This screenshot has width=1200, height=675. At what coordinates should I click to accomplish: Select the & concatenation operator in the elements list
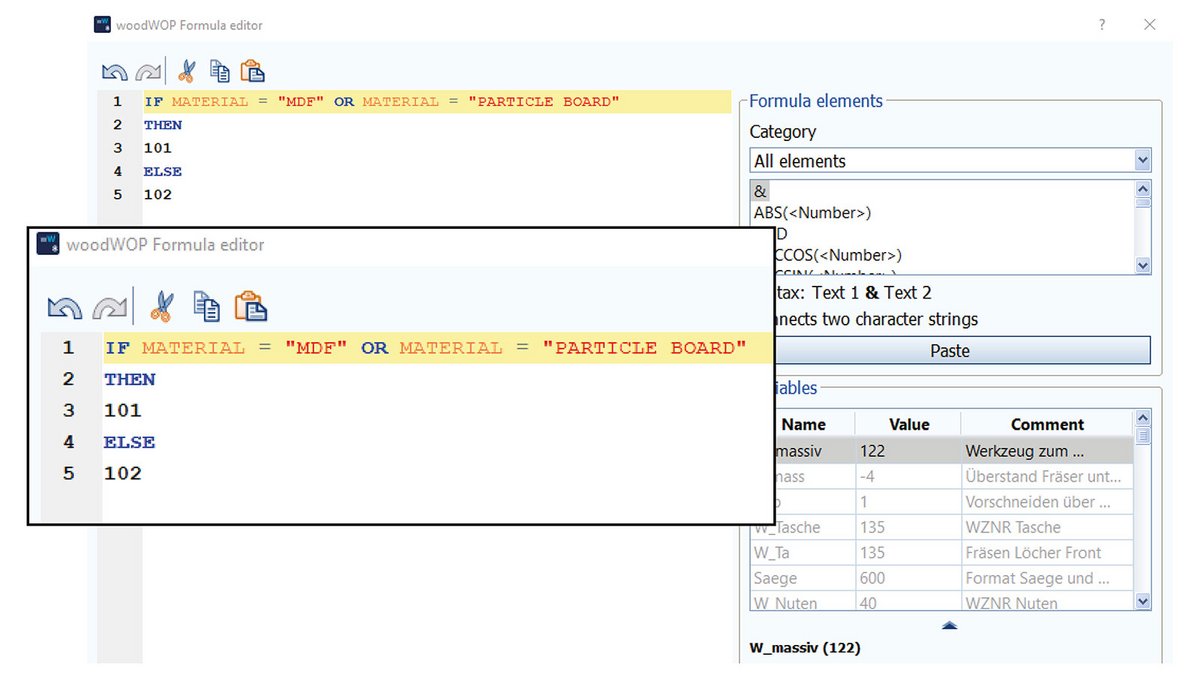[x=760, y=190]
